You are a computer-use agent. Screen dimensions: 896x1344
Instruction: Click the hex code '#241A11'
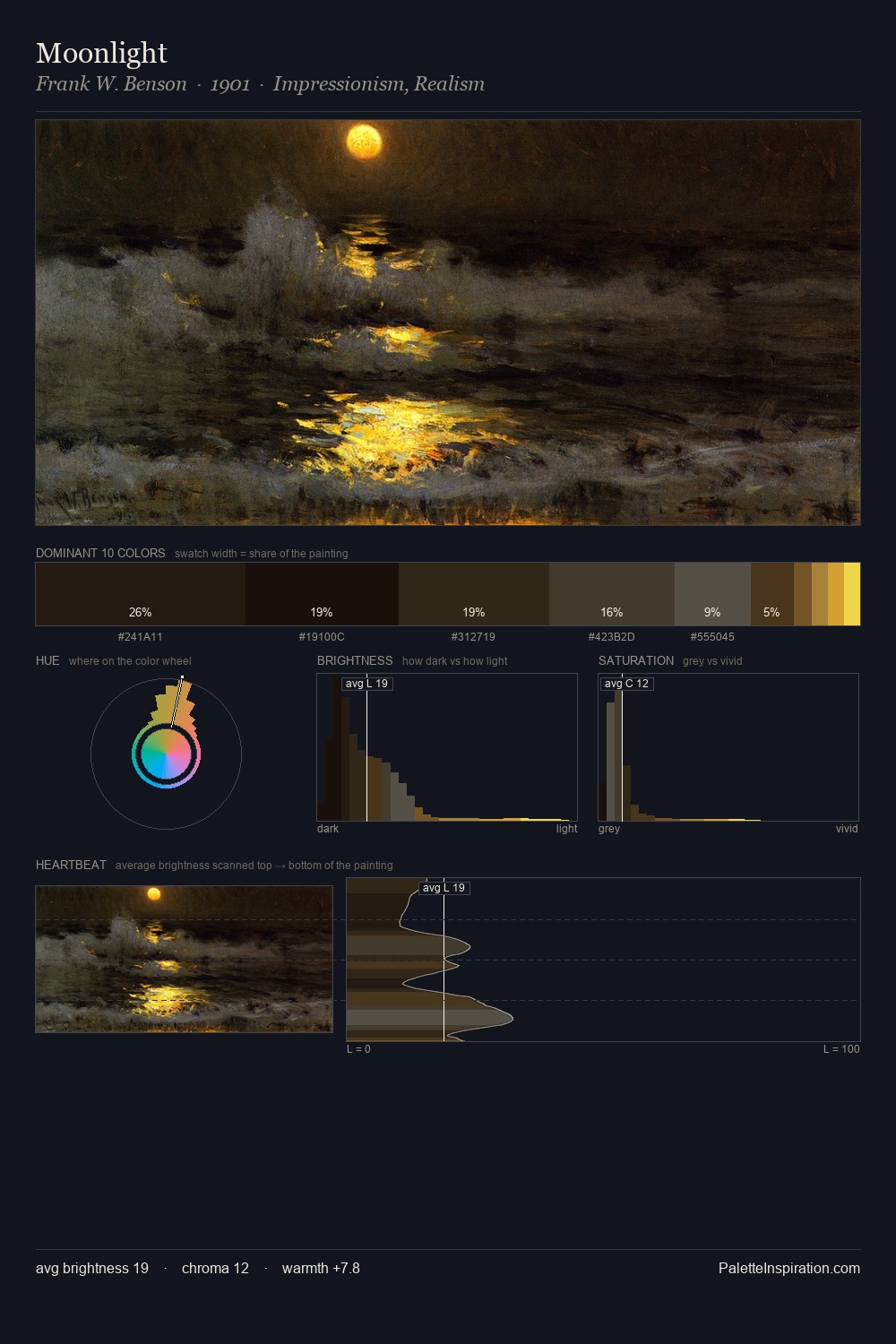point(141,637)
